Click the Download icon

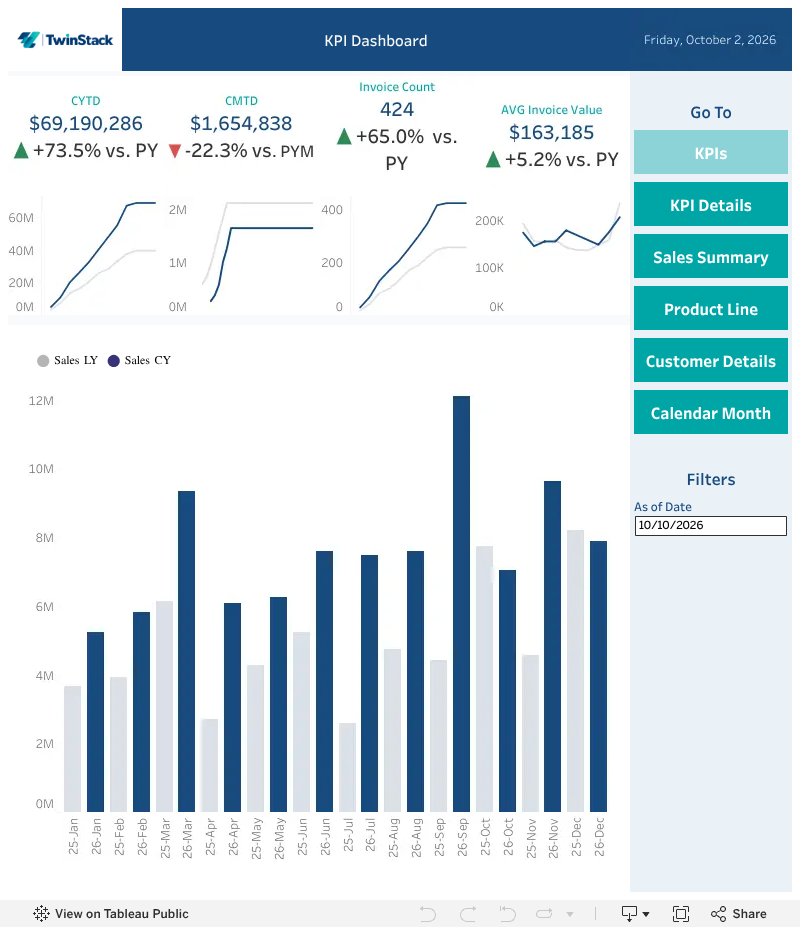tap(629, 914)
